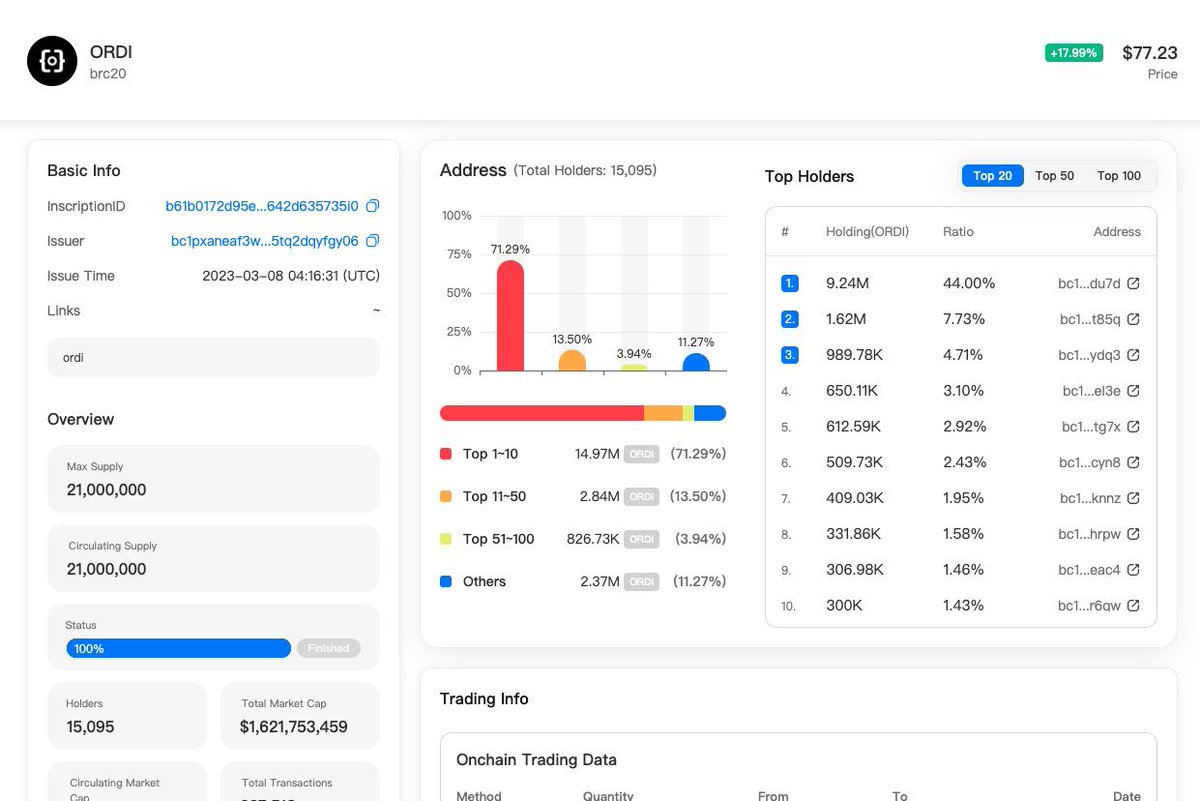Select the Top 20 holders tab

pyautogui.click(x=992, y=176)
